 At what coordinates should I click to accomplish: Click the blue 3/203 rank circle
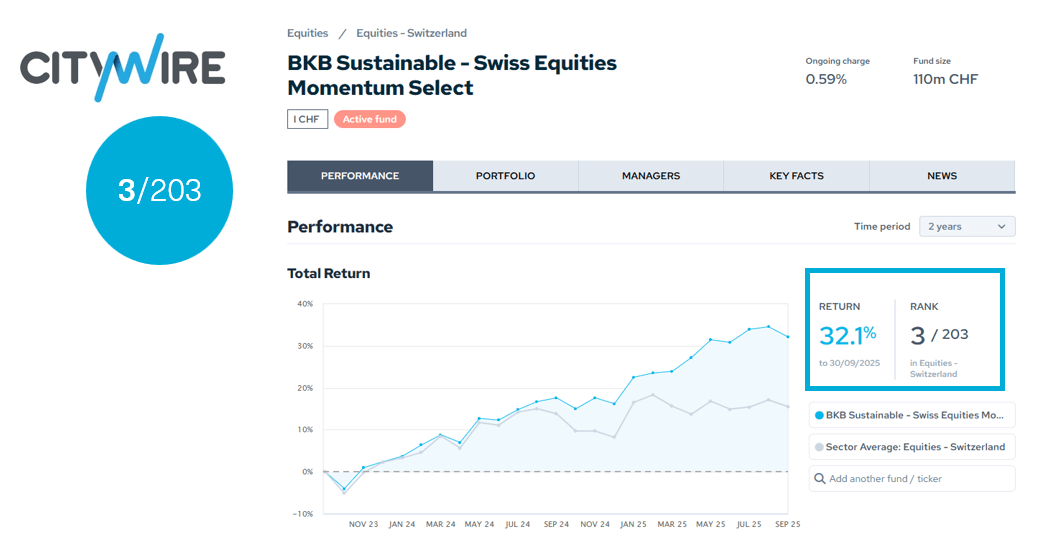click(159, 190)
